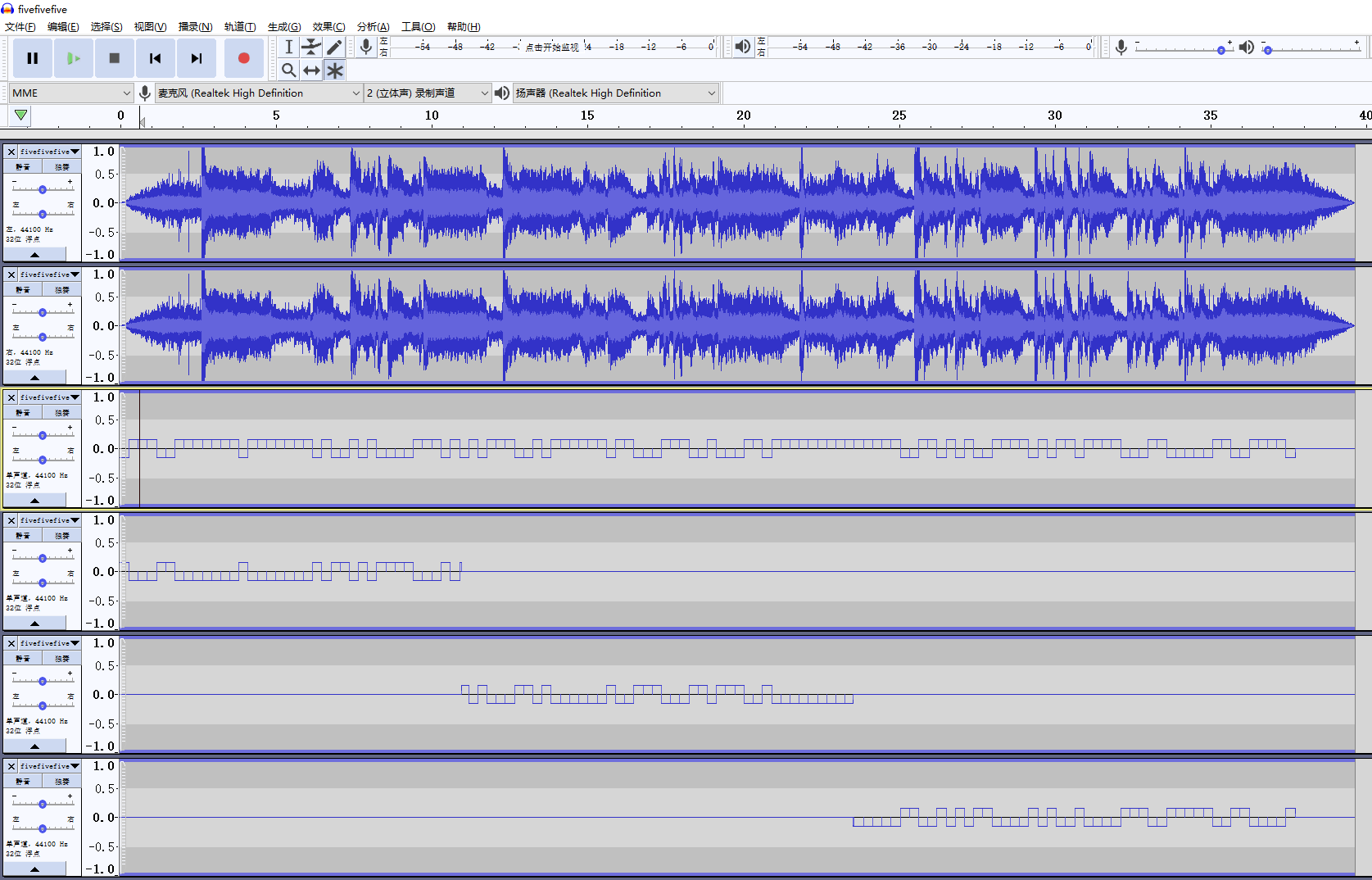The width and height of the screenshot is (1372, 880).
Task: Click 点击开始监视 in the recording meter
Action: click(x=551, y=47)
